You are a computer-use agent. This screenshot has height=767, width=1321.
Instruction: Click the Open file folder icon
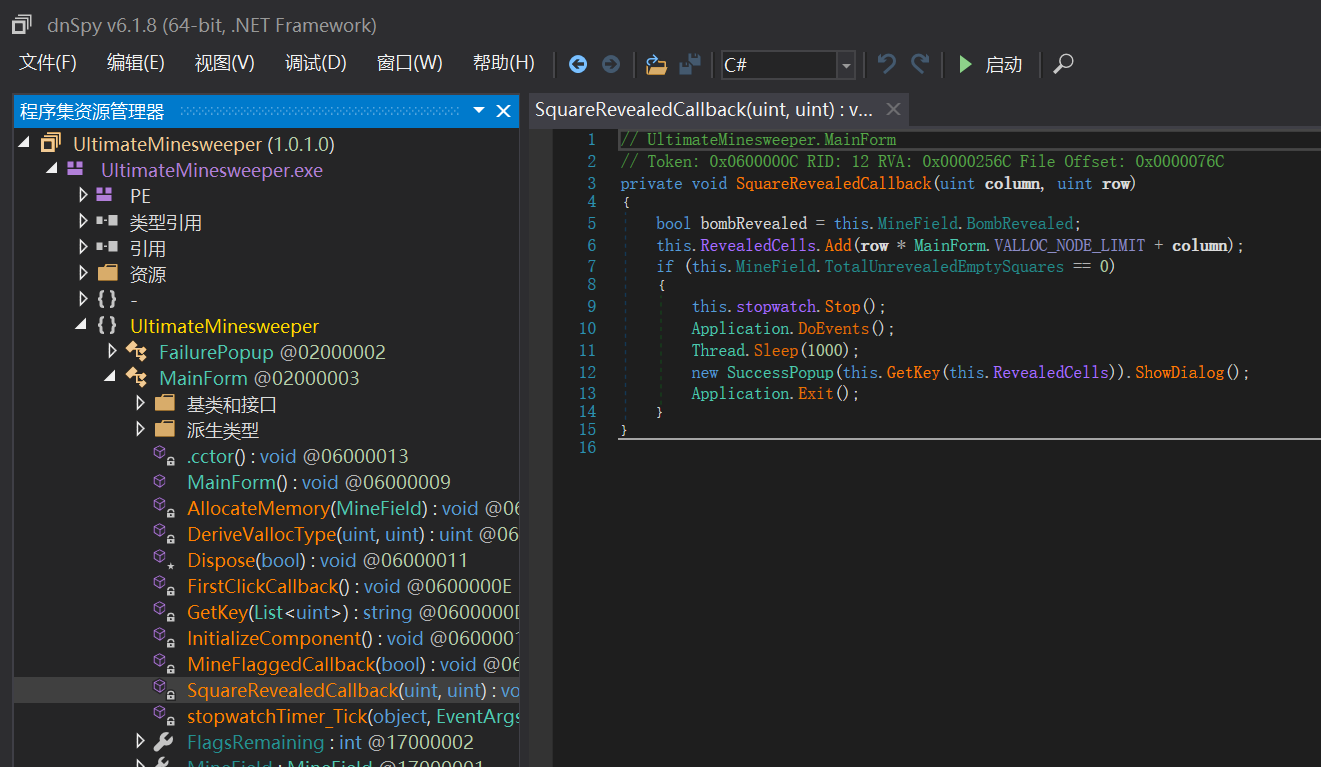click(x=656, y=64)
